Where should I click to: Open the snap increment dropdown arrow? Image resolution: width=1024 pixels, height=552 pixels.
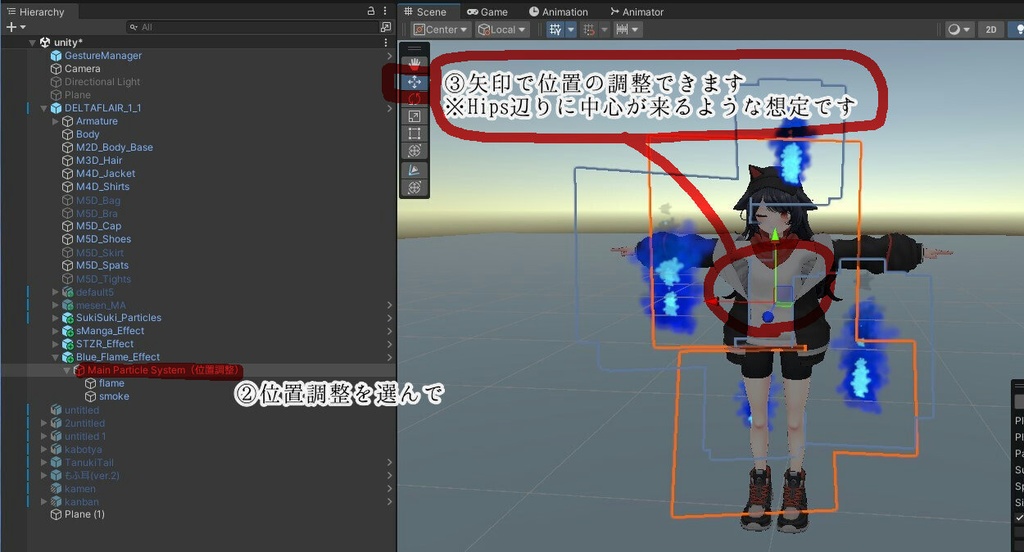click(x=604, y=29)
